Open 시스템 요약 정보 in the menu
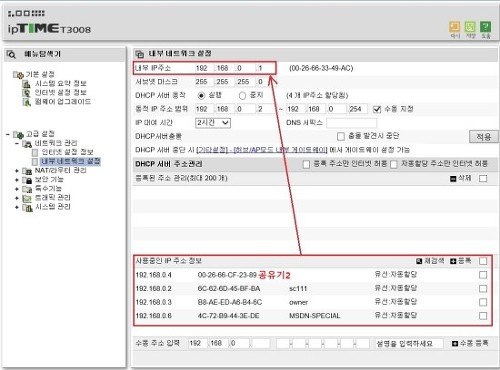The height and width of the screenshot is (370, 500). 60,84
